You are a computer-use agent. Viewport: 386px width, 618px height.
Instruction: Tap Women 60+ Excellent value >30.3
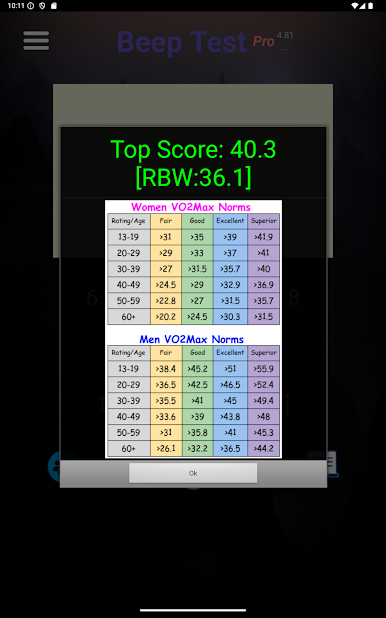click(230, 316)
